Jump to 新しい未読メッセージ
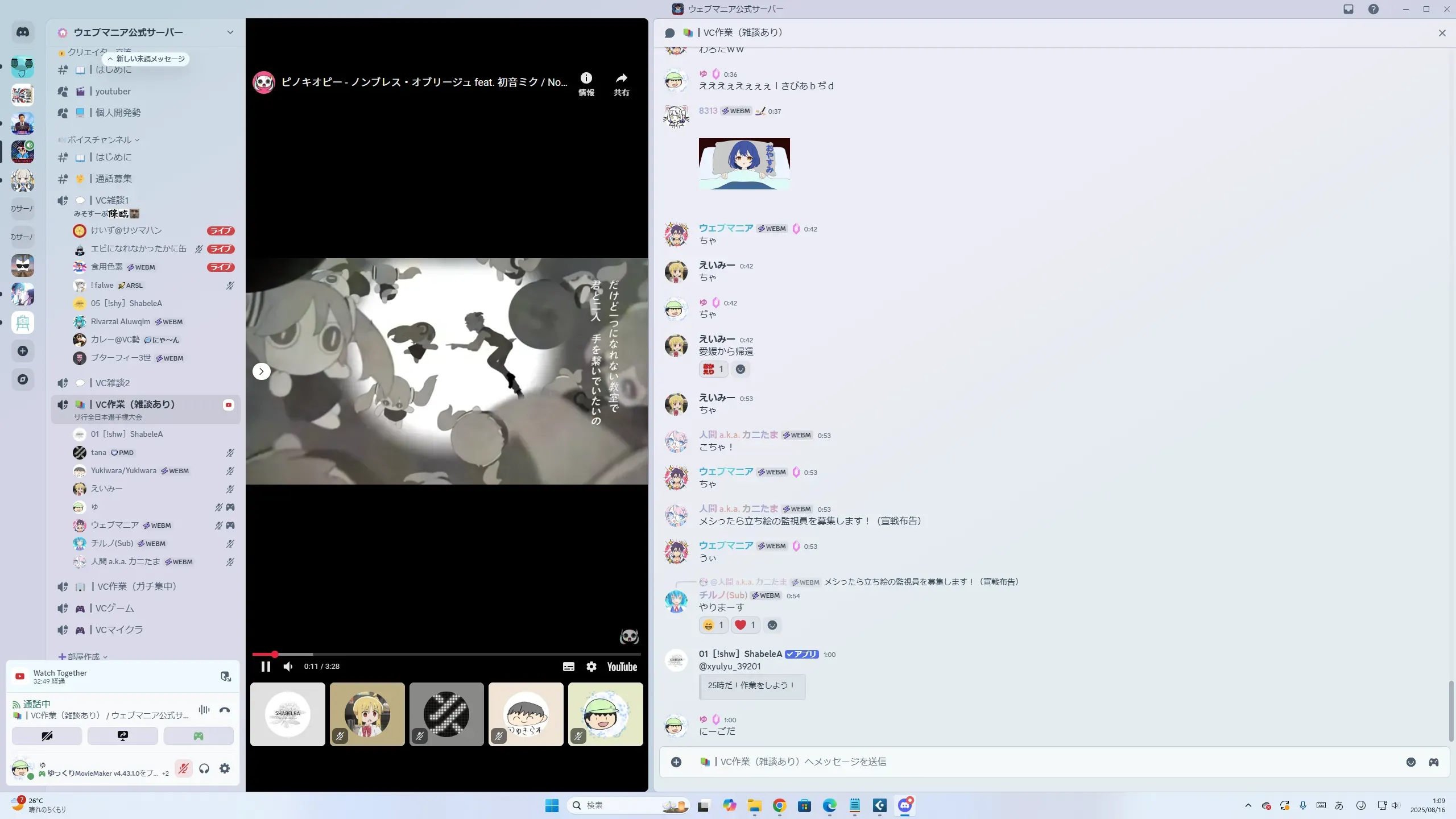The image size is (1456, 819). 146,59
